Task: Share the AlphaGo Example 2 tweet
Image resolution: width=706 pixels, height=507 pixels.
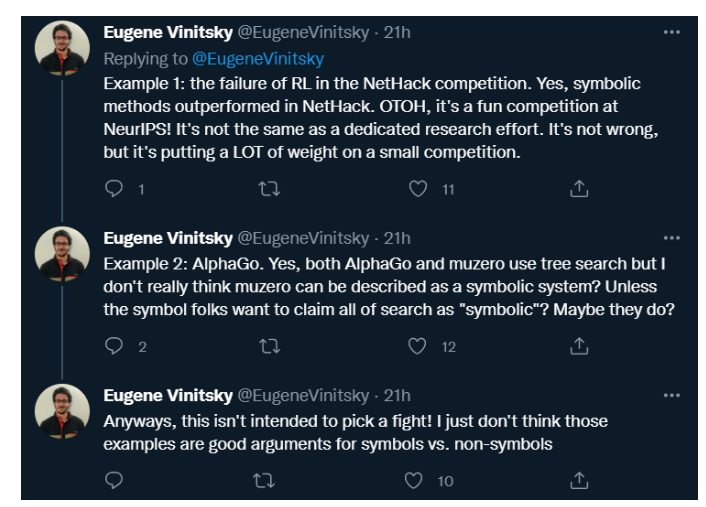Action: click(579, 346)
